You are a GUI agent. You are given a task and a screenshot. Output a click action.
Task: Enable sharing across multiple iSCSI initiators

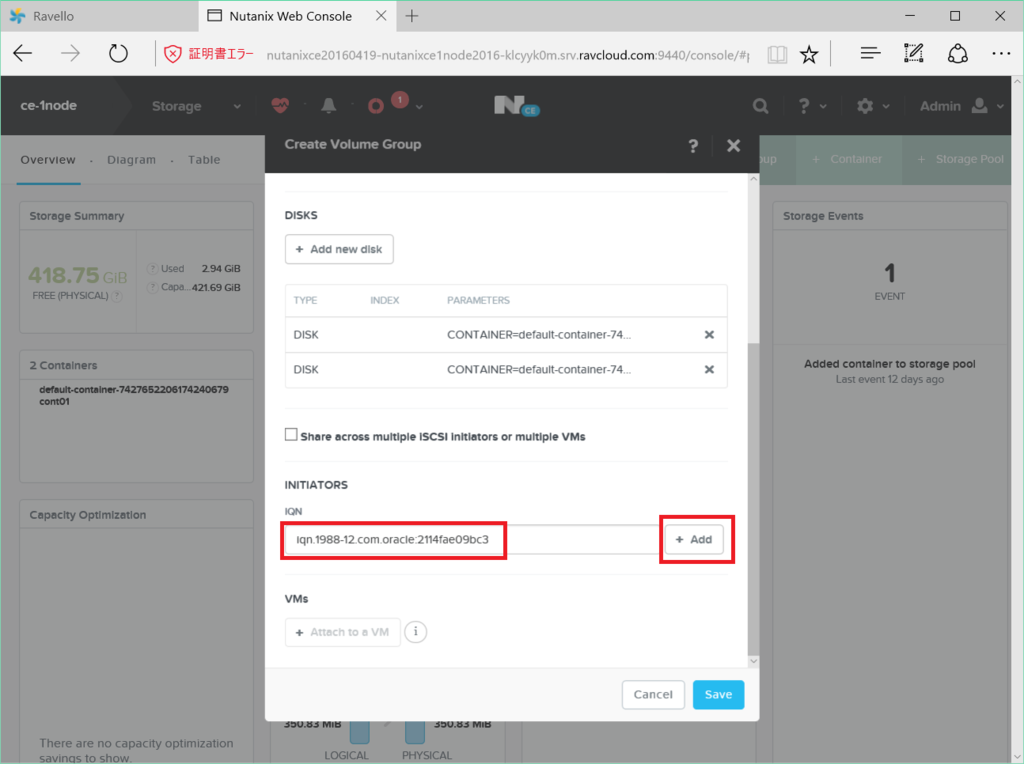pyautogui.click(x=291, y=435)
